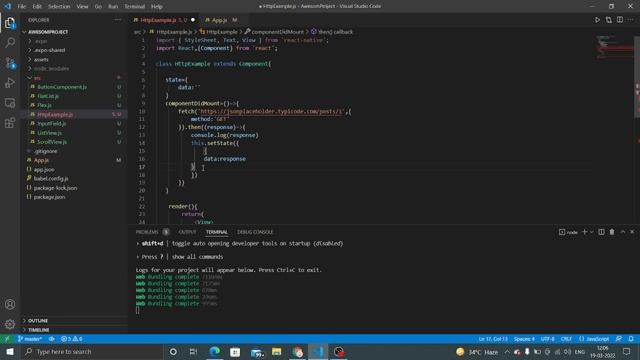Open the Help menu
The height and width of the screenshot is (360, 640).
[x=157, y=6]
